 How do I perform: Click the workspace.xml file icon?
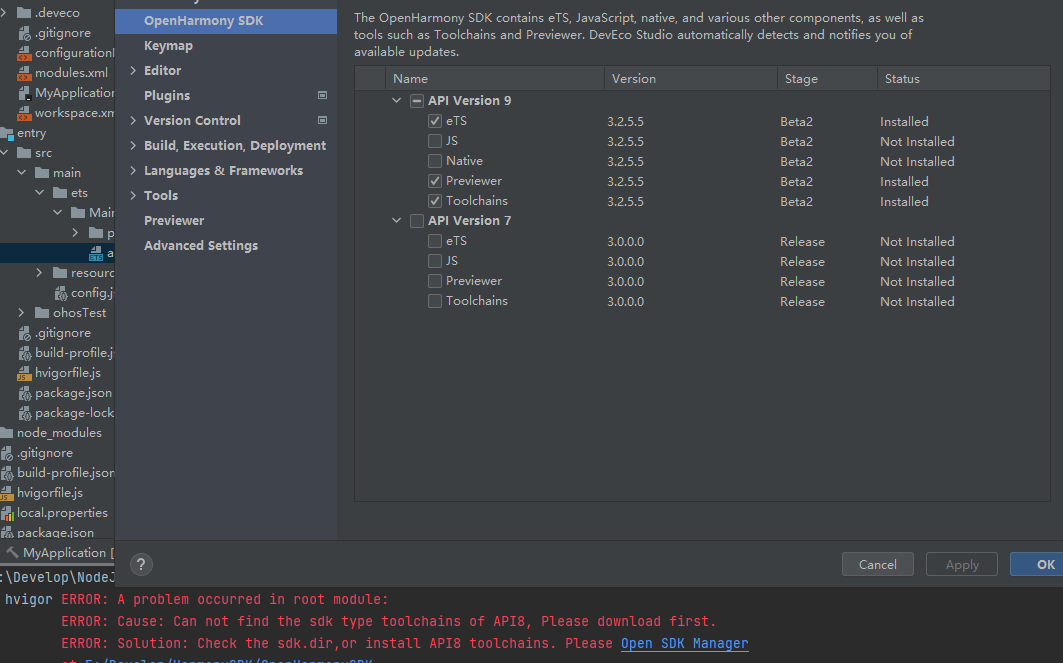24,113
